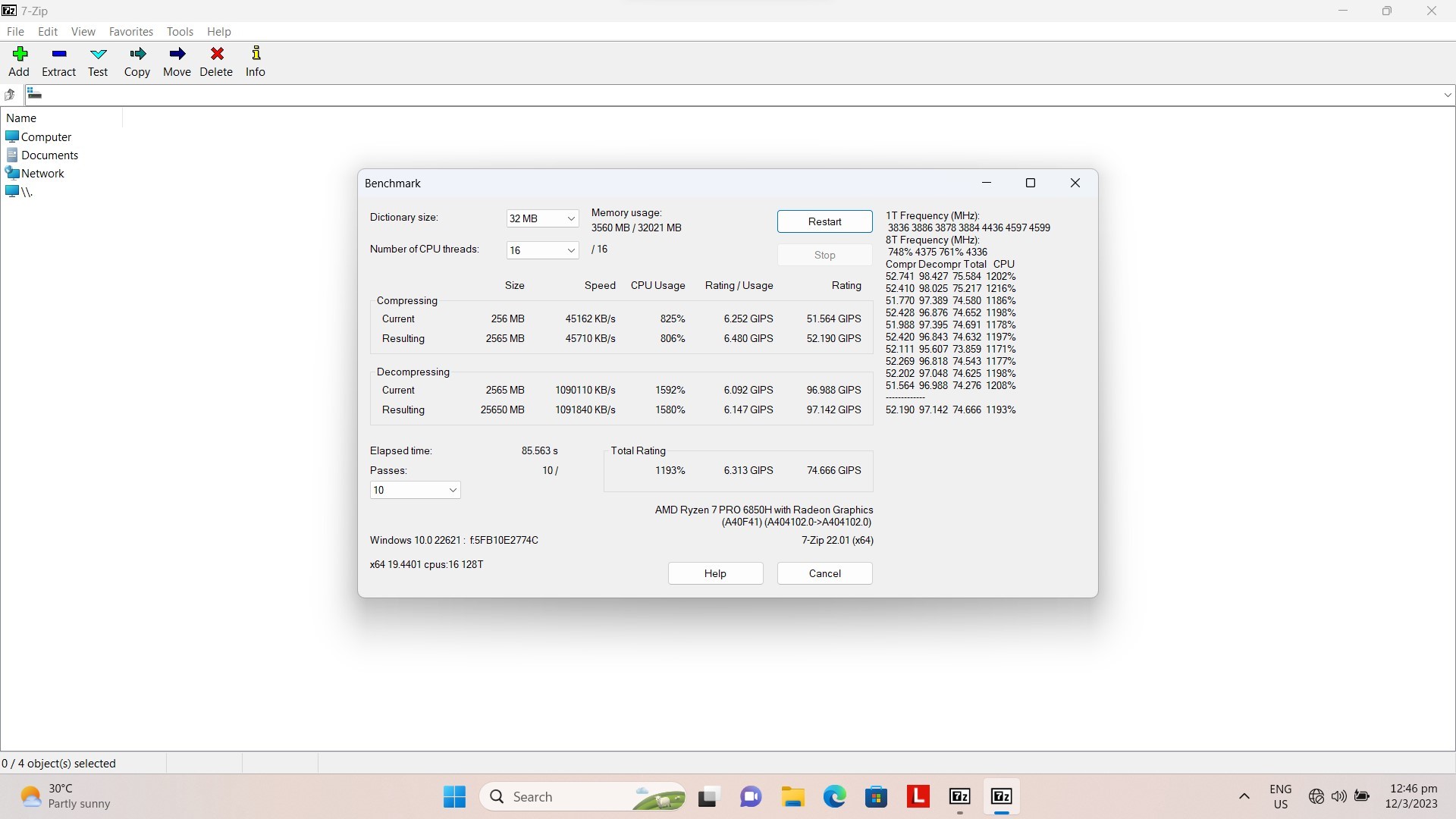Click into the address bar field

(733, 95)
